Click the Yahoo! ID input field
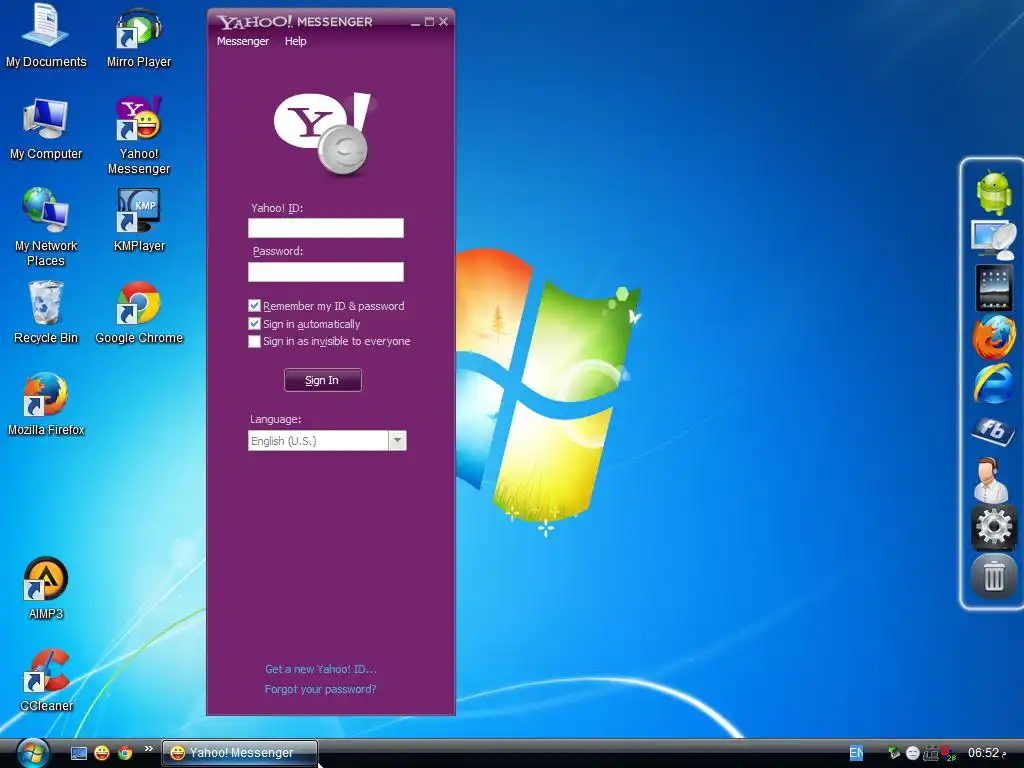 click(326, 228)
